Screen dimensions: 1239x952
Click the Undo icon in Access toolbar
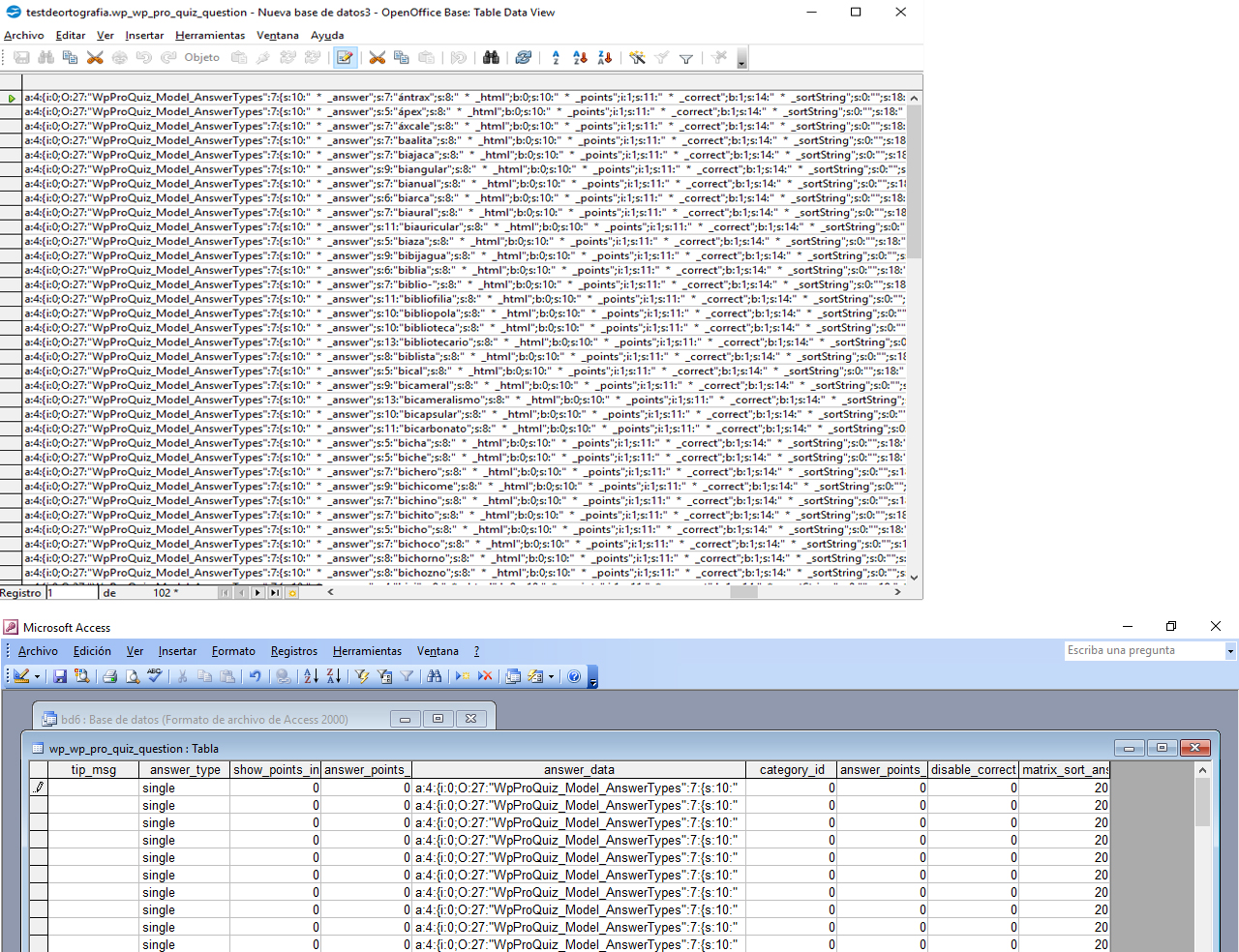255,676
